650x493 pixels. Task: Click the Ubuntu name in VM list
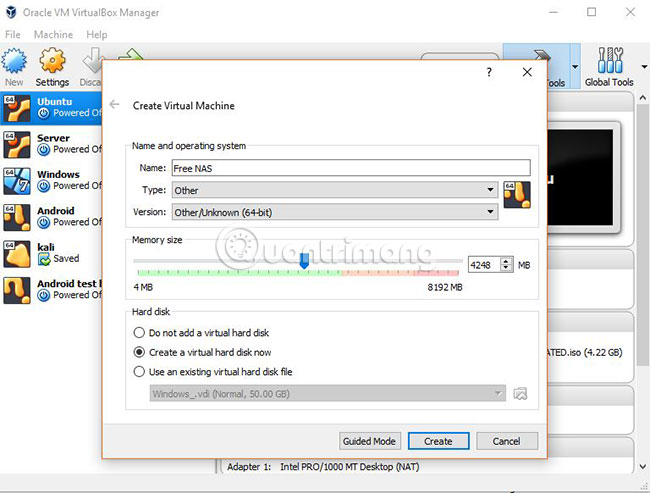[55, 102]
